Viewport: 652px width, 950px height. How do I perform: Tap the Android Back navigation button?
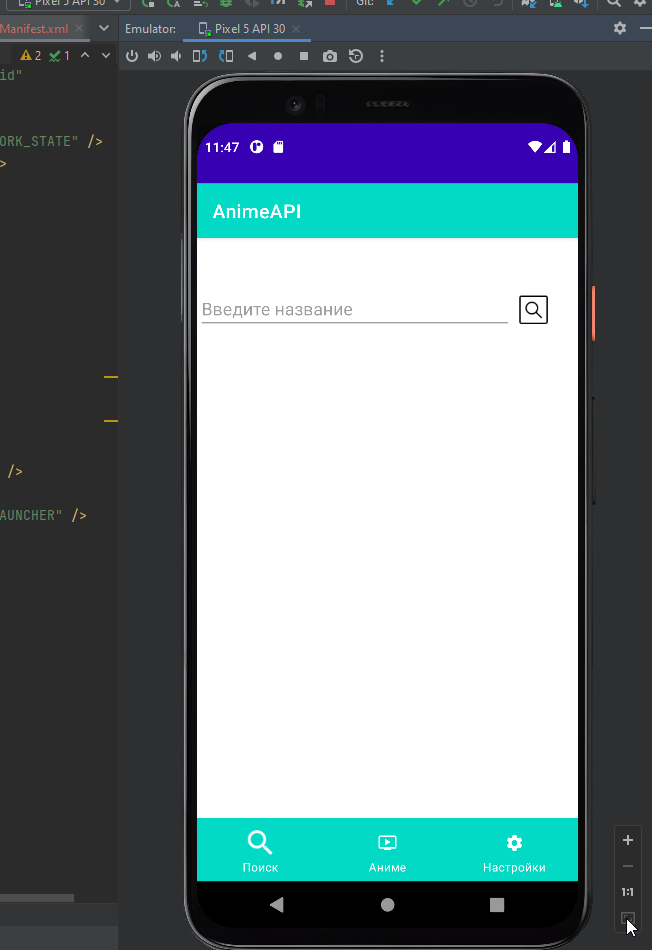click(x=277, y=905)
